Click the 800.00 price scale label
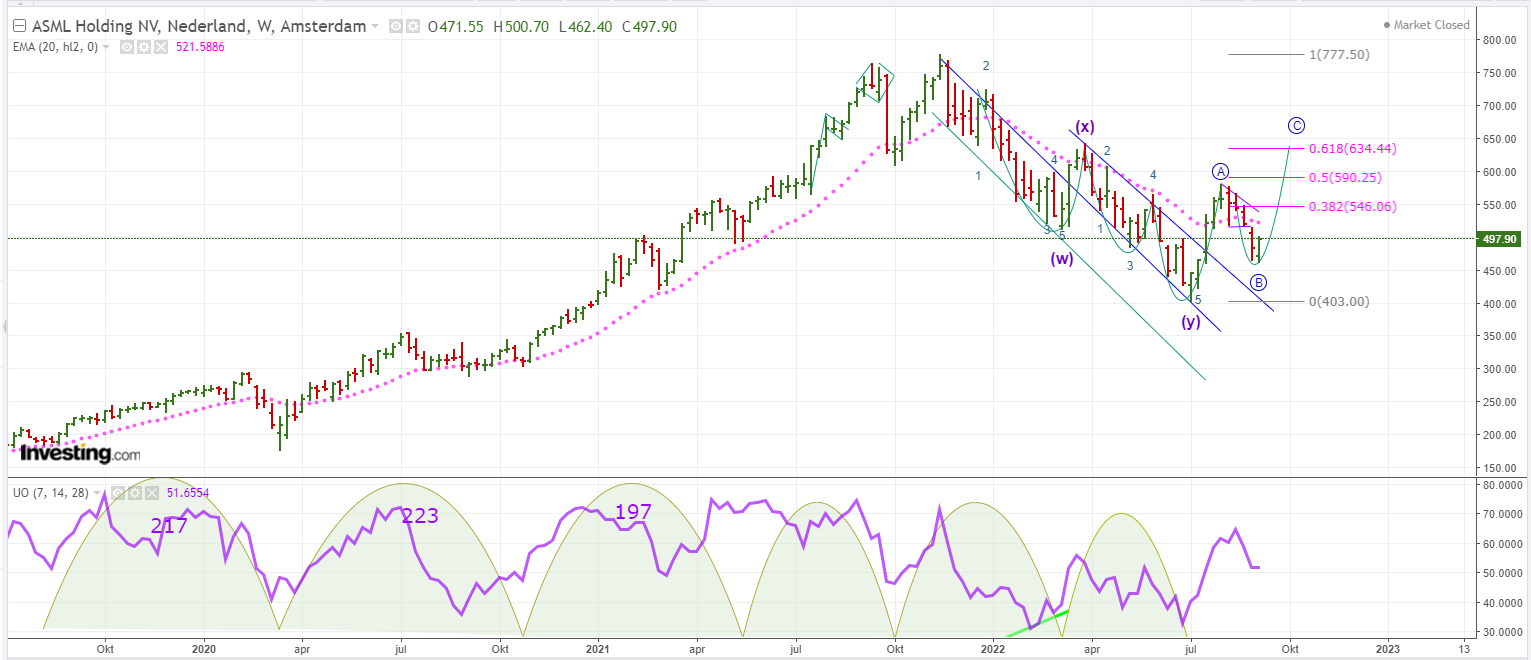The image size is (1531, 660). click(x=1500, y=41)
